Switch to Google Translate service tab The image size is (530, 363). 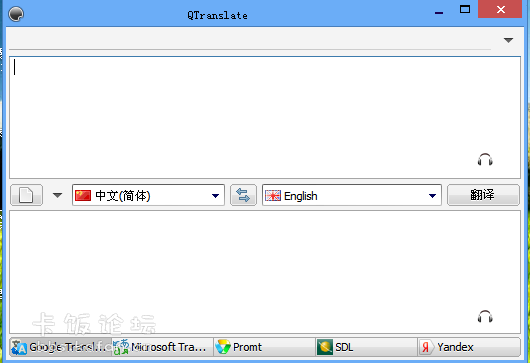tap(61, 347)
